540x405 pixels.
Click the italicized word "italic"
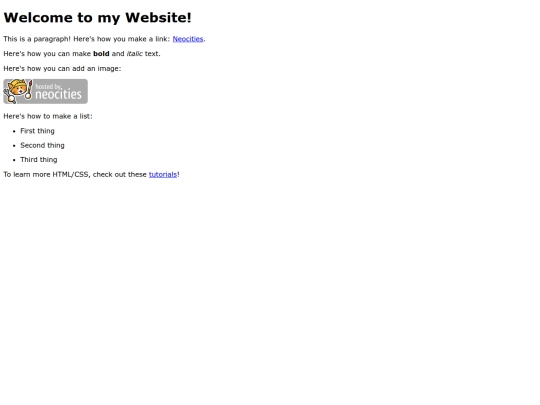tap(135, 54)
